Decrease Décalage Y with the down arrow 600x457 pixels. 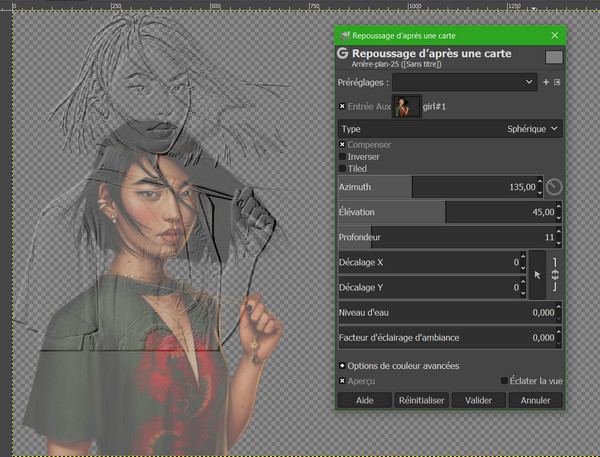pyautogui.click(x=523, y=293)
